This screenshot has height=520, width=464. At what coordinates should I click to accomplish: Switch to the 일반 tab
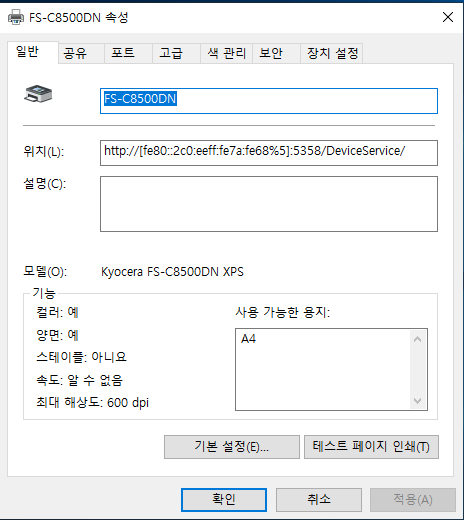click(x=33, y=52)
